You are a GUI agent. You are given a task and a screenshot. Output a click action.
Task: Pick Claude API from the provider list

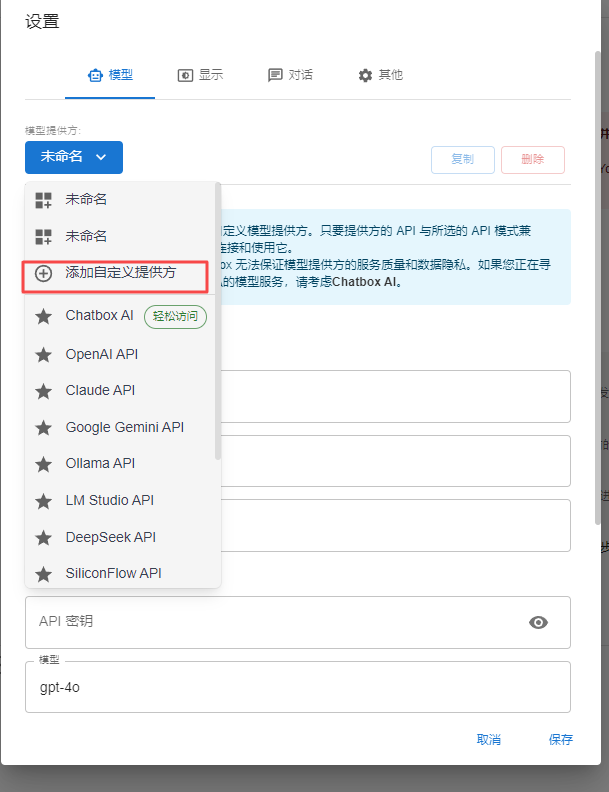120,391
